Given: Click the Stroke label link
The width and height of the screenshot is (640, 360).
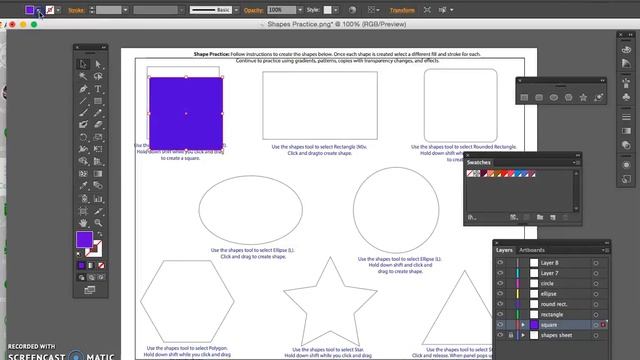Looking at the screenshot, I should [76, 10].
